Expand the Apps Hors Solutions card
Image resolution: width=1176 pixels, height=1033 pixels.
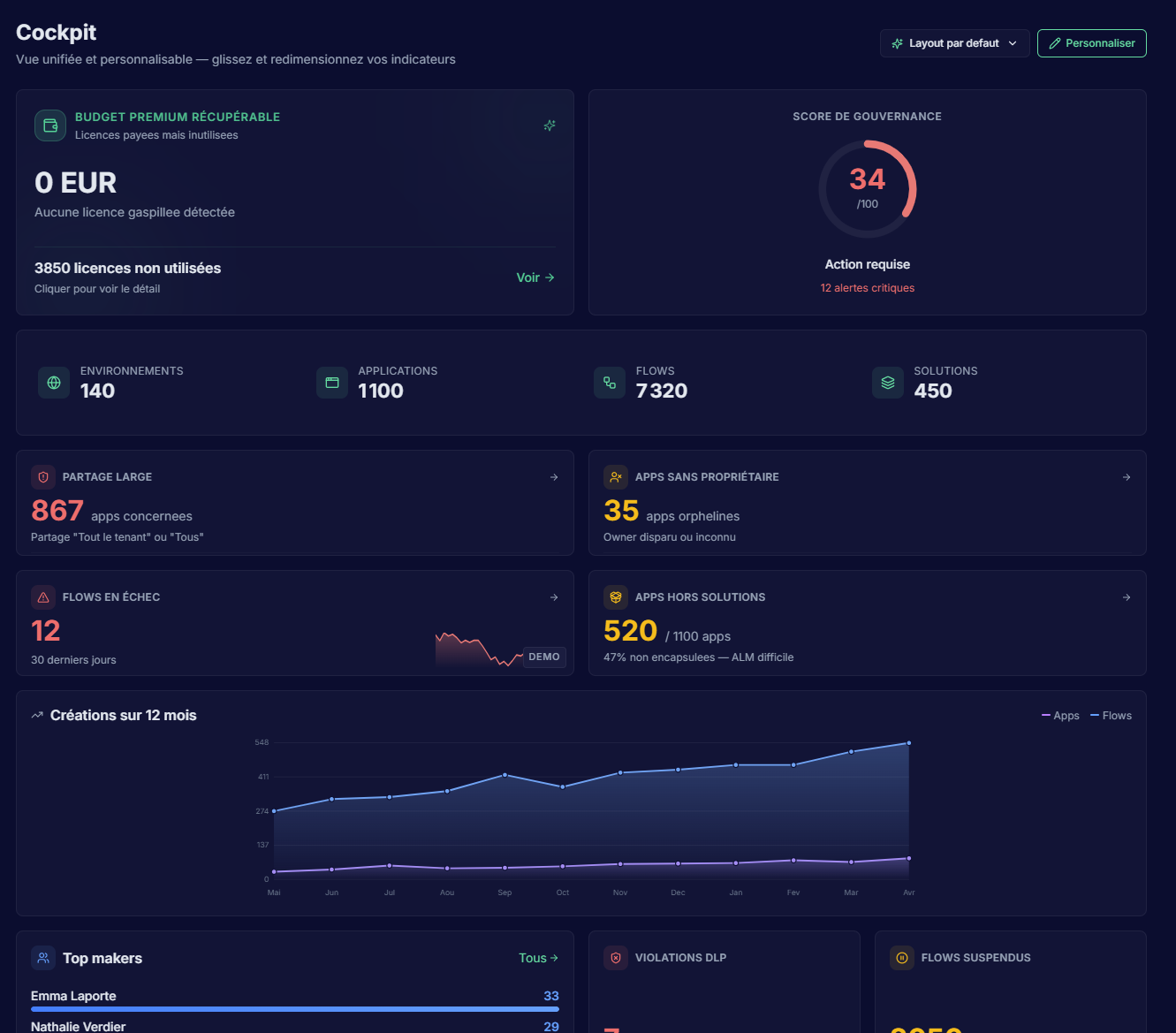1127,597
